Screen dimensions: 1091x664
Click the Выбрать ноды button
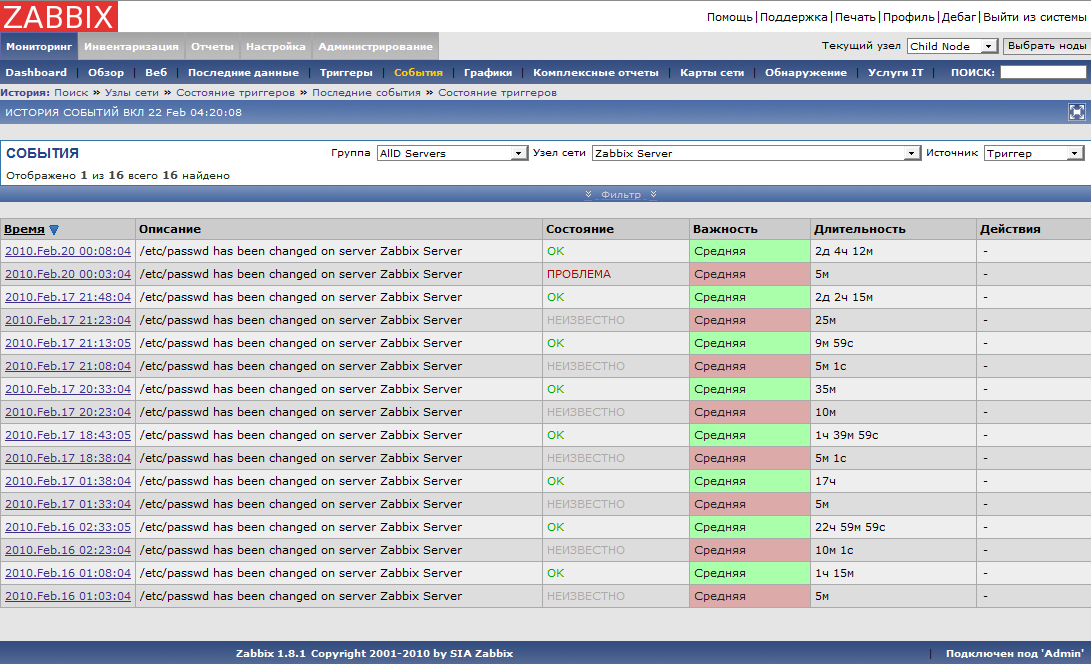(1047, 46)
